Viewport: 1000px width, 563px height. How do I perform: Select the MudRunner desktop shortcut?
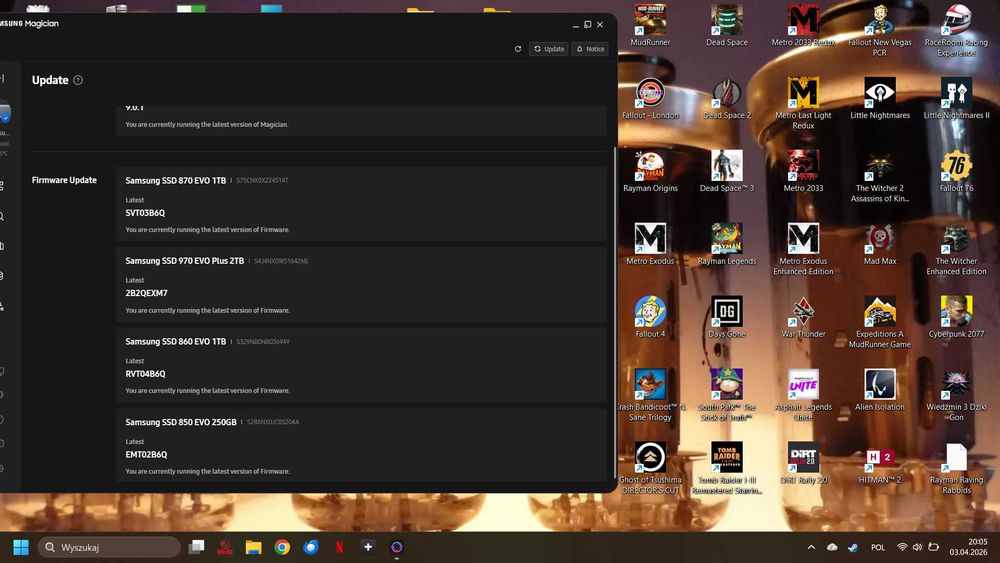coord(650,26)
